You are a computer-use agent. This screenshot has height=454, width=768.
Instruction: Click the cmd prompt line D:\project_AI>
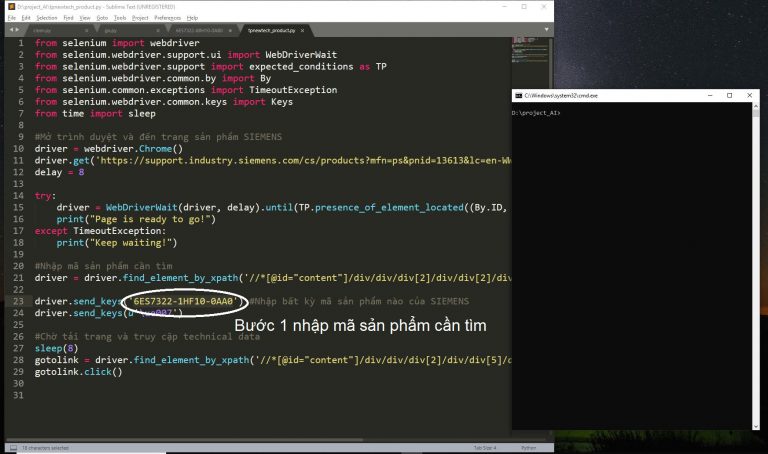pos(537,113)
